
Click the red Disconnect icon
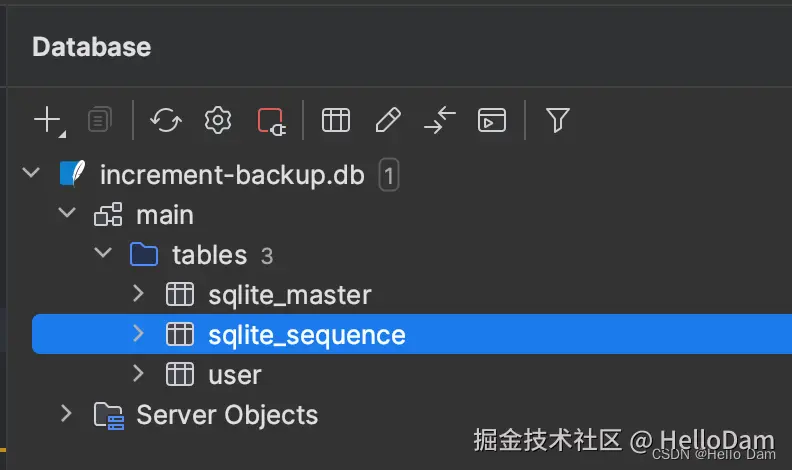click(271, 122)
